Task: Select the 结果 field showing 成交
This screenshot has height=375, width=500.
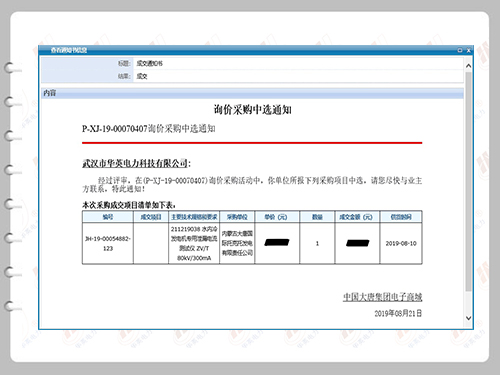Action: click(298, 76)
